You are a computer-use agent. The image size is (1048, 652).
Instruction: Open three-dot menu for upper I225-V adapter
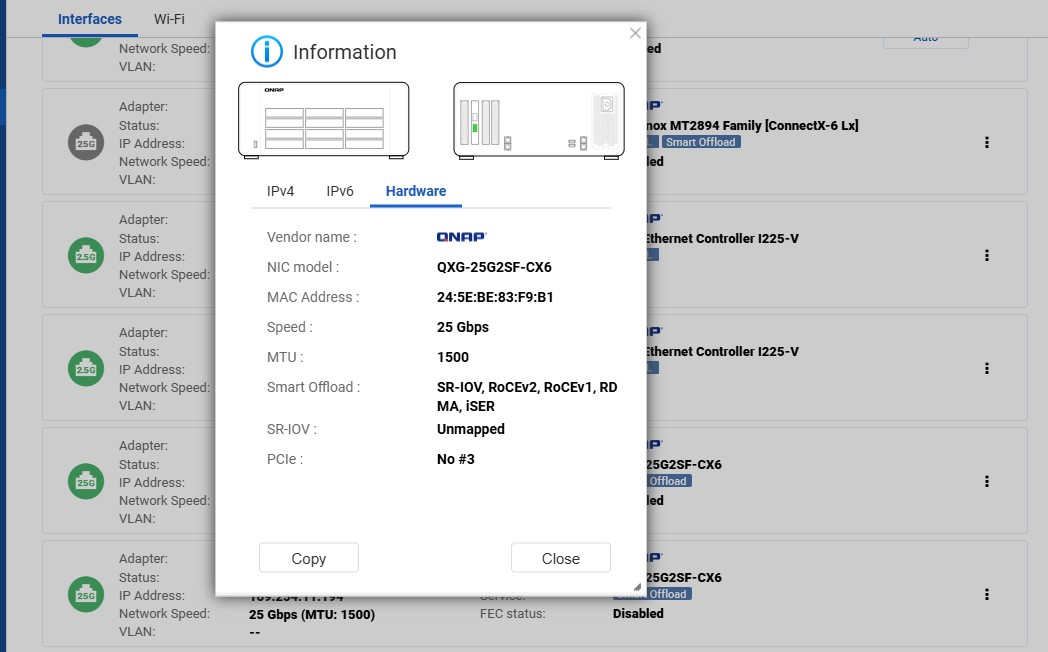coord(986,256)
